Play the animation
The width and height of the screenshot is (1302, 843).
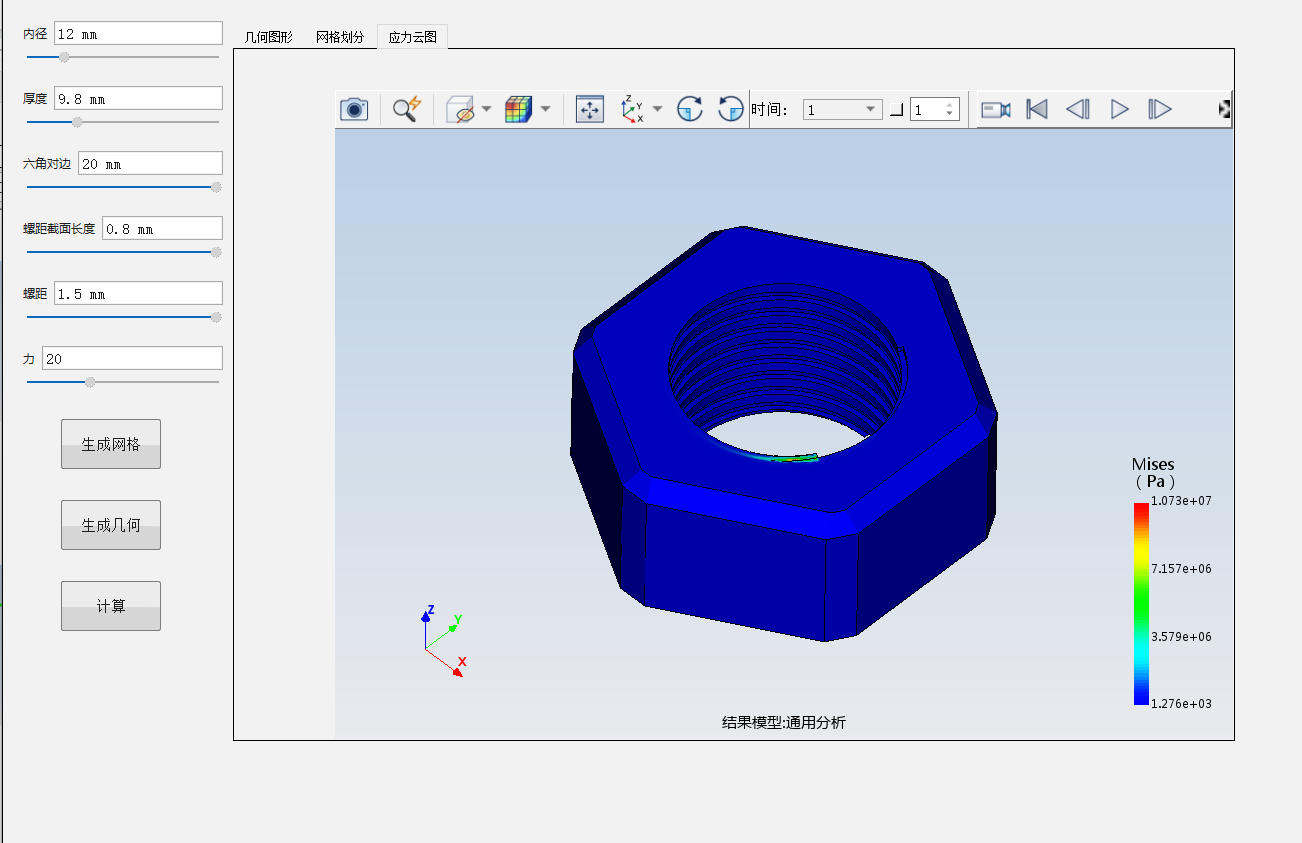tap(1120, 109)
